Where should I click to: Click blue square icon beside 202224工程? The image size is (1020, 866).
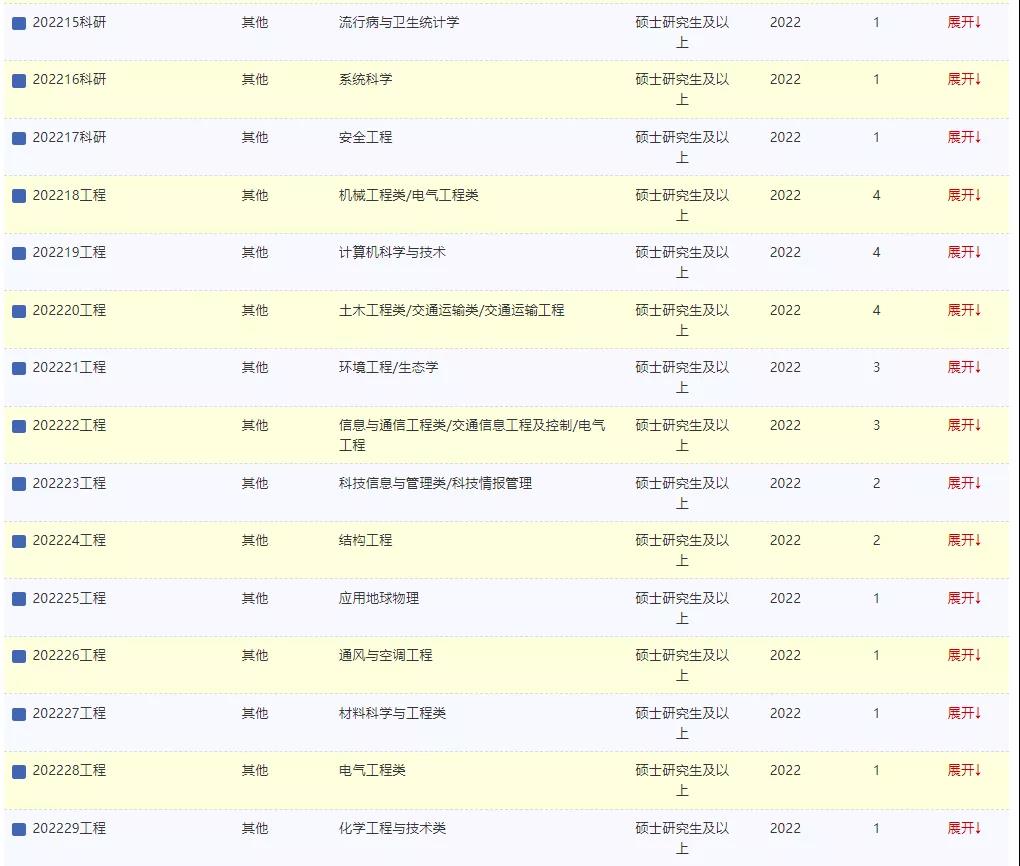[19, 541]
